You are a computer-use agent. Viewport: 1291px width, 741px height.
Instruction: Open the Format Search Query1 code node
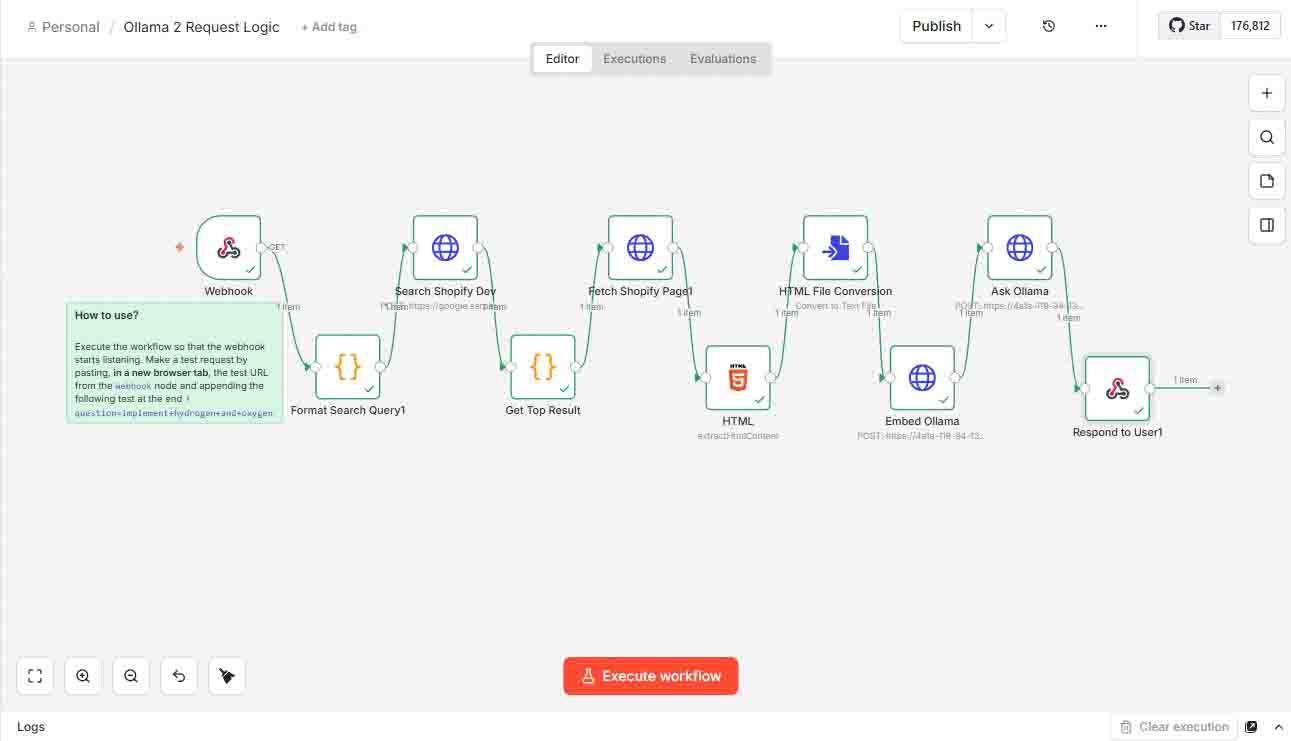point(347,366)
